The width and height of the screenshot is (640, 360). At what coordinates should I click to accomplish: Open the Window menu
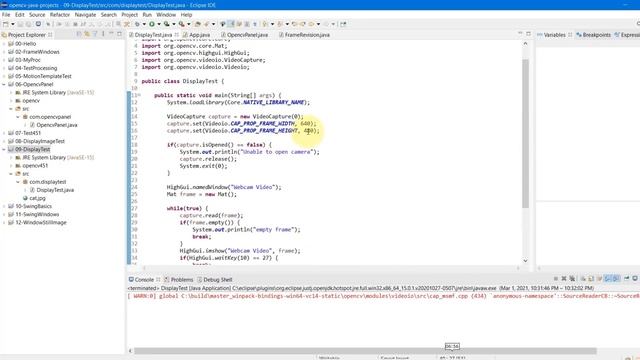[166, 15]
